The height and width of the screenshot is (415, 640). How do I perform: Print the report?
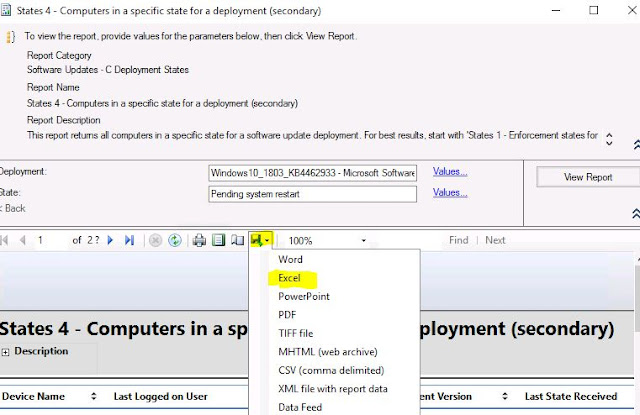pos(199,240)
